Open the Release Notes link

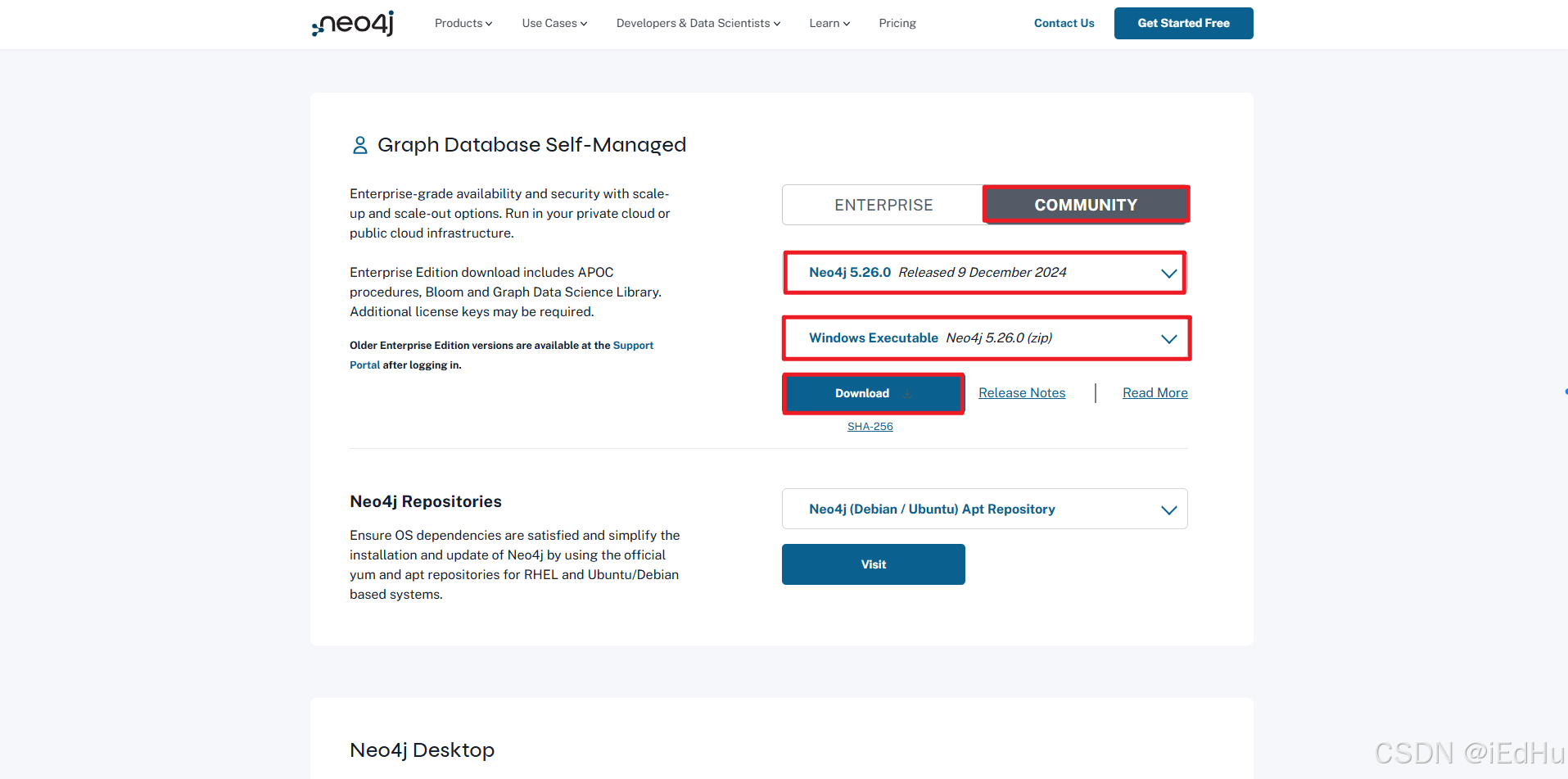(1022, 393)
